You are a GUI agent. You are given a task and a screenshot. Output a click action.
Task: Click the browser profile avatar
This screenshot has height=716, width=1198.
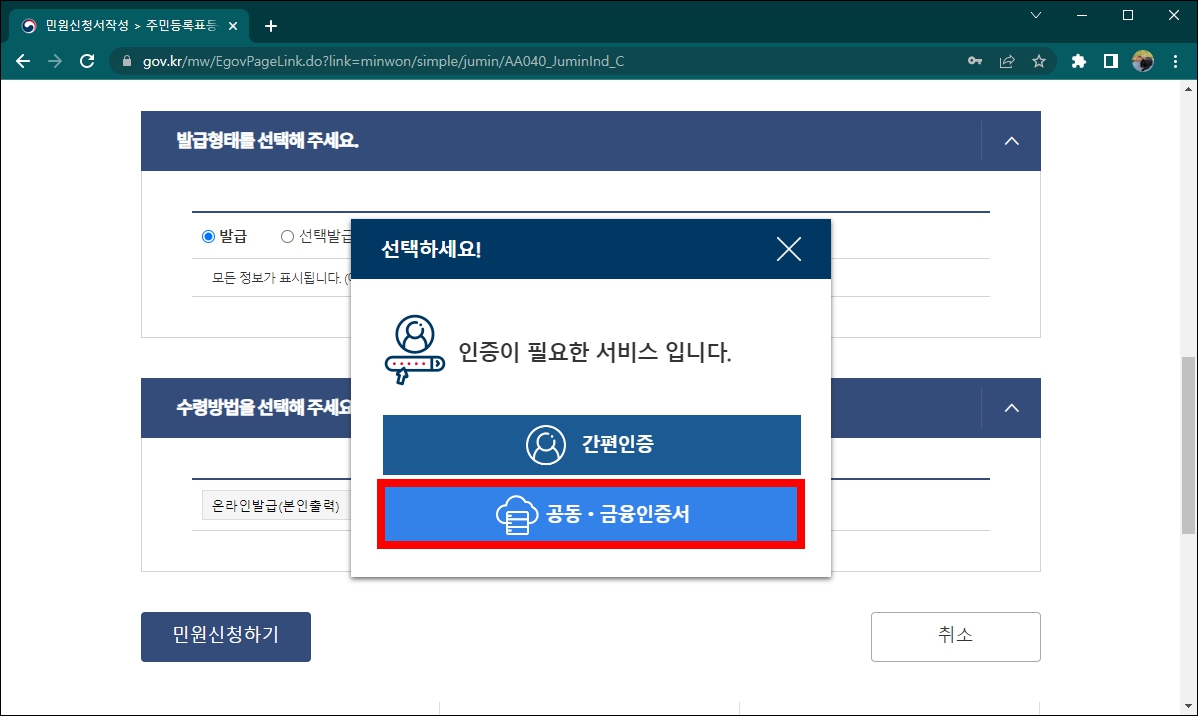1142,61
